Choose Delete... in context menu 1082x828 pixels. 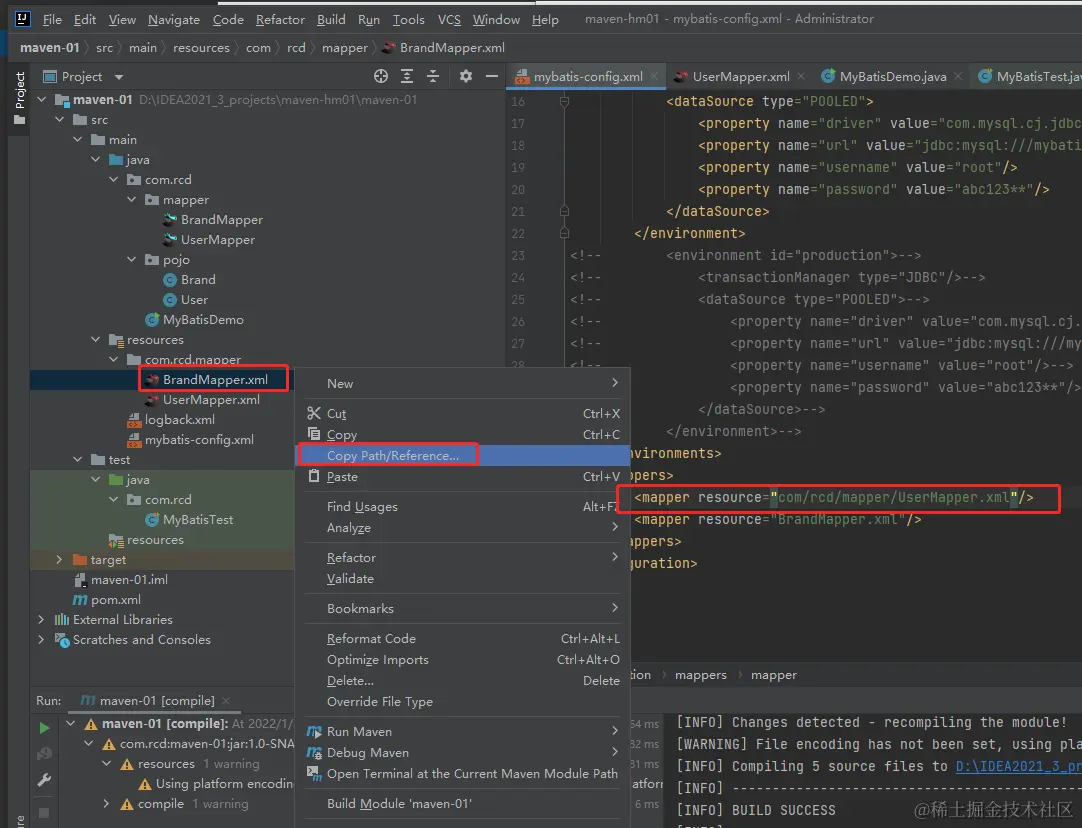(x=462, y=681)
